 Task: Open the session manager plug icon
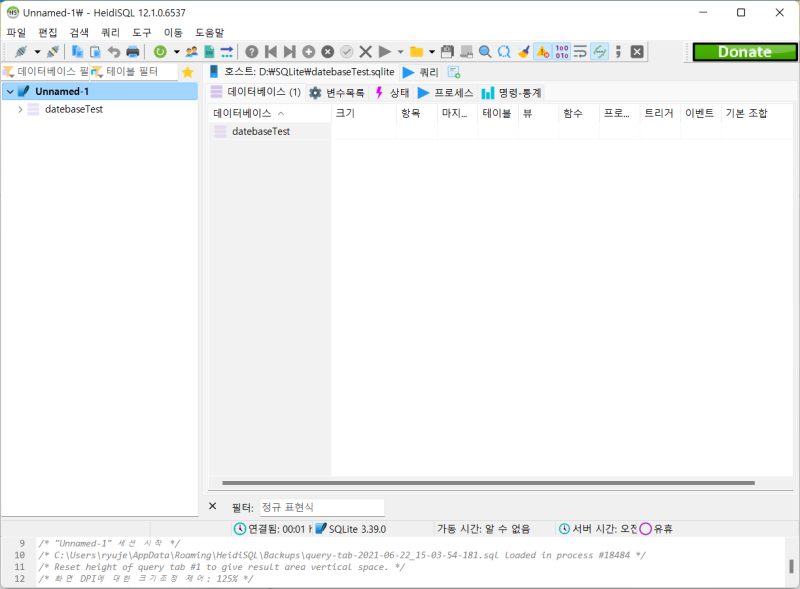(x=21, y=52)
